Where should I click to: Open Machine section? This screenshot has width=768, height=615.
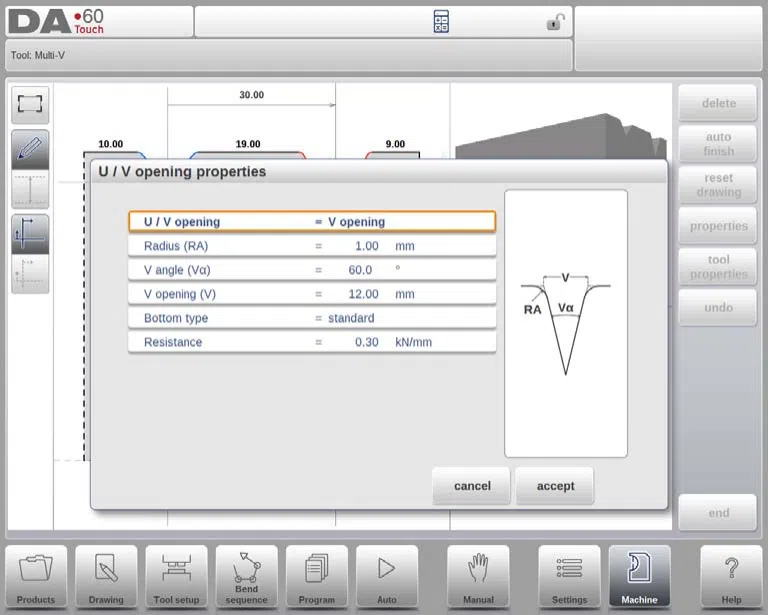(x=639, y=577)
